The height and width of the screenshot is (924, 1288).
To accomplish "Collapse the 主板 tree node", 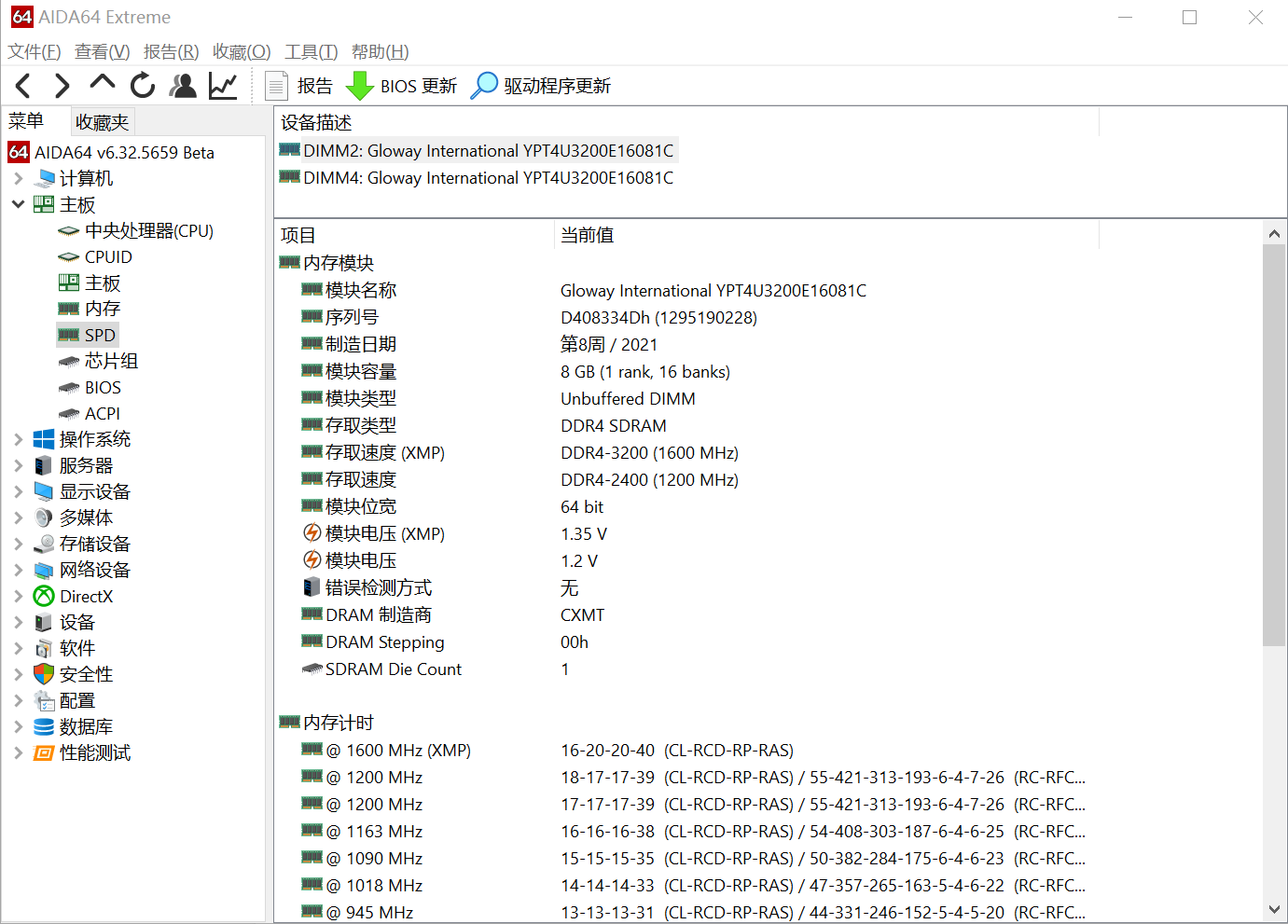I will pyautogui.click(x=18, y=204).
